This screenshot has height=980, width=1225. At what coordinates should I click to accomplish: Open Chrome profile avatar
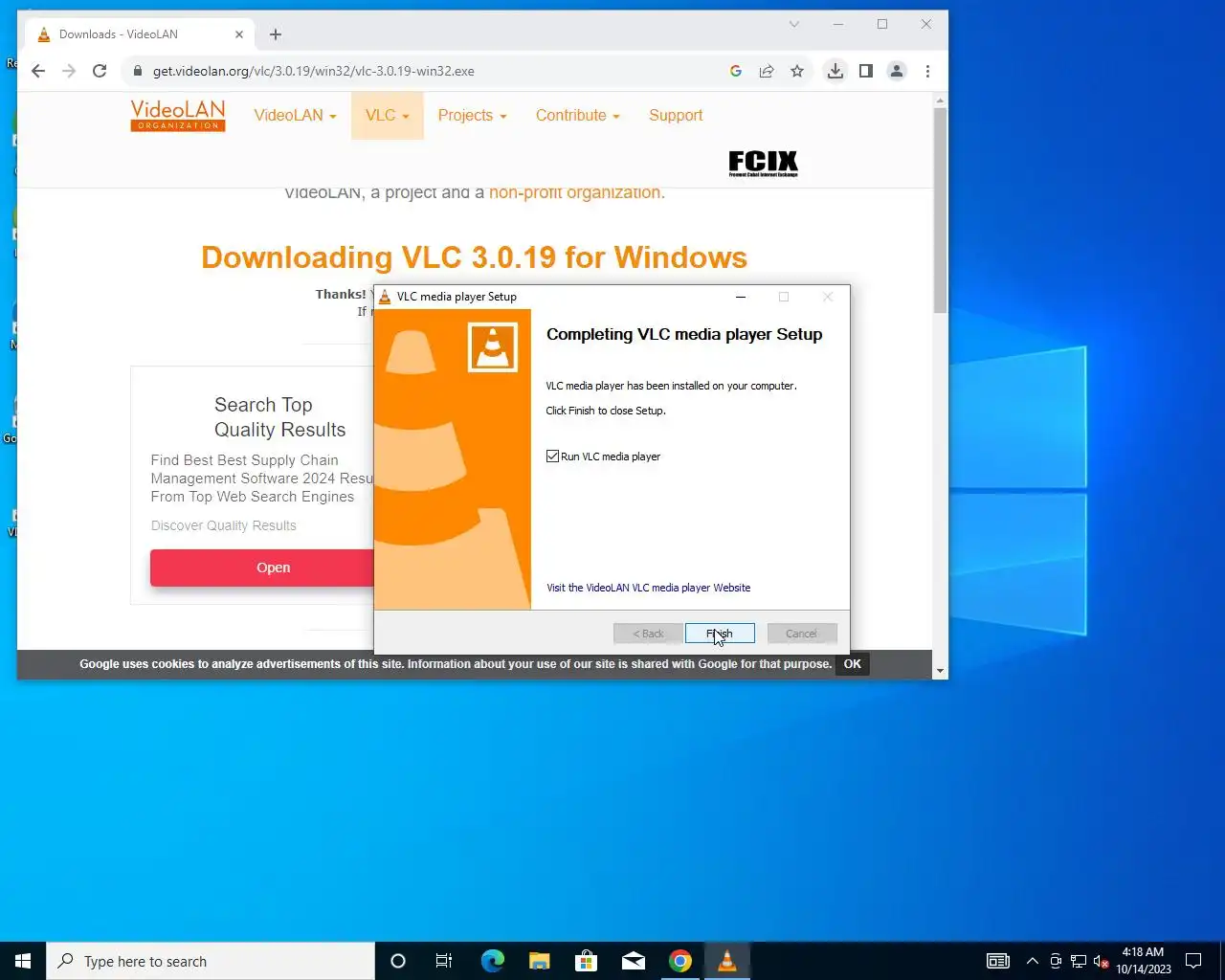point(897,71)
